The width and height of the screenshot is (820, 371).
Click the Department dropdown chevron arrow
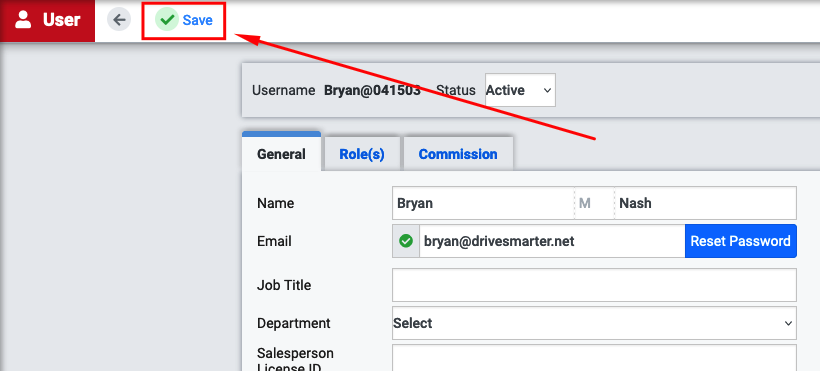pyautogui.click(x=788, y=323)
